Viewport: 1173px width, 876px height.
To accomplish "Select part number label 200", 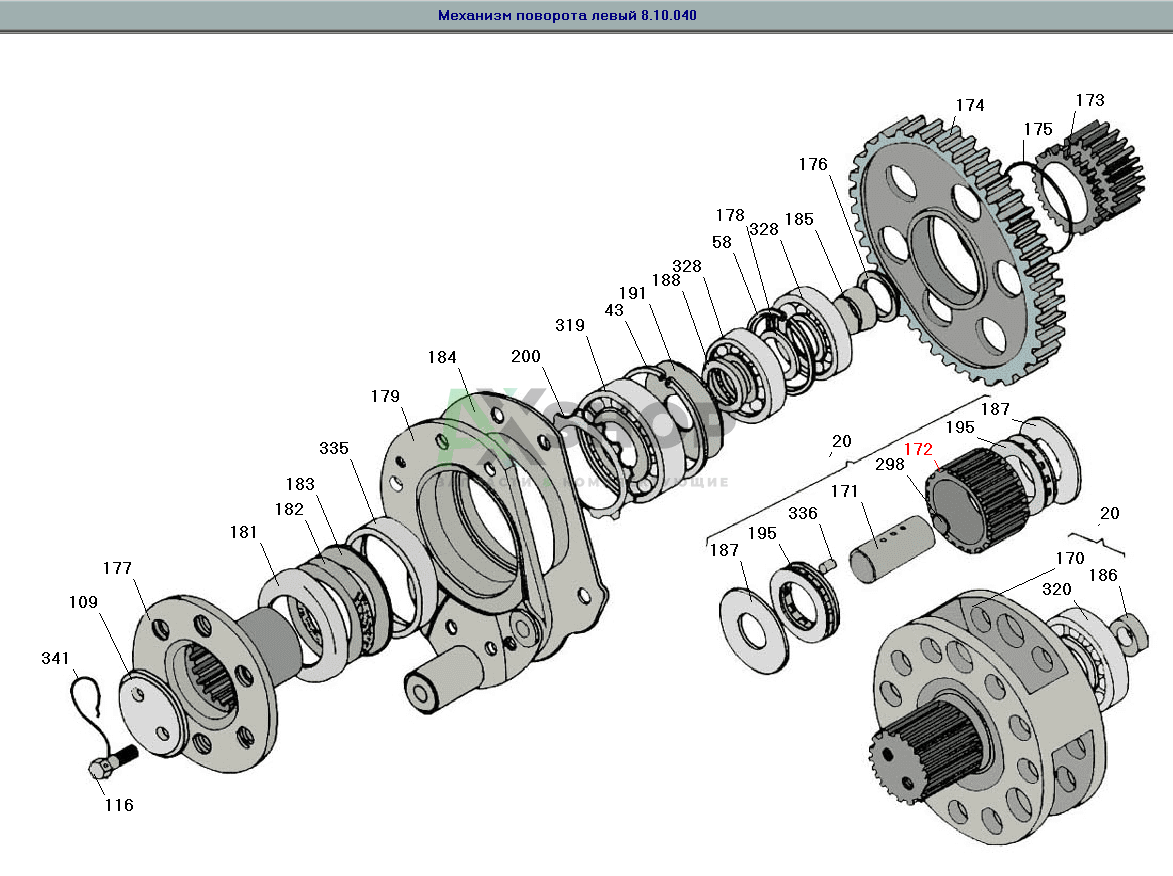I will tap(525, 357).
